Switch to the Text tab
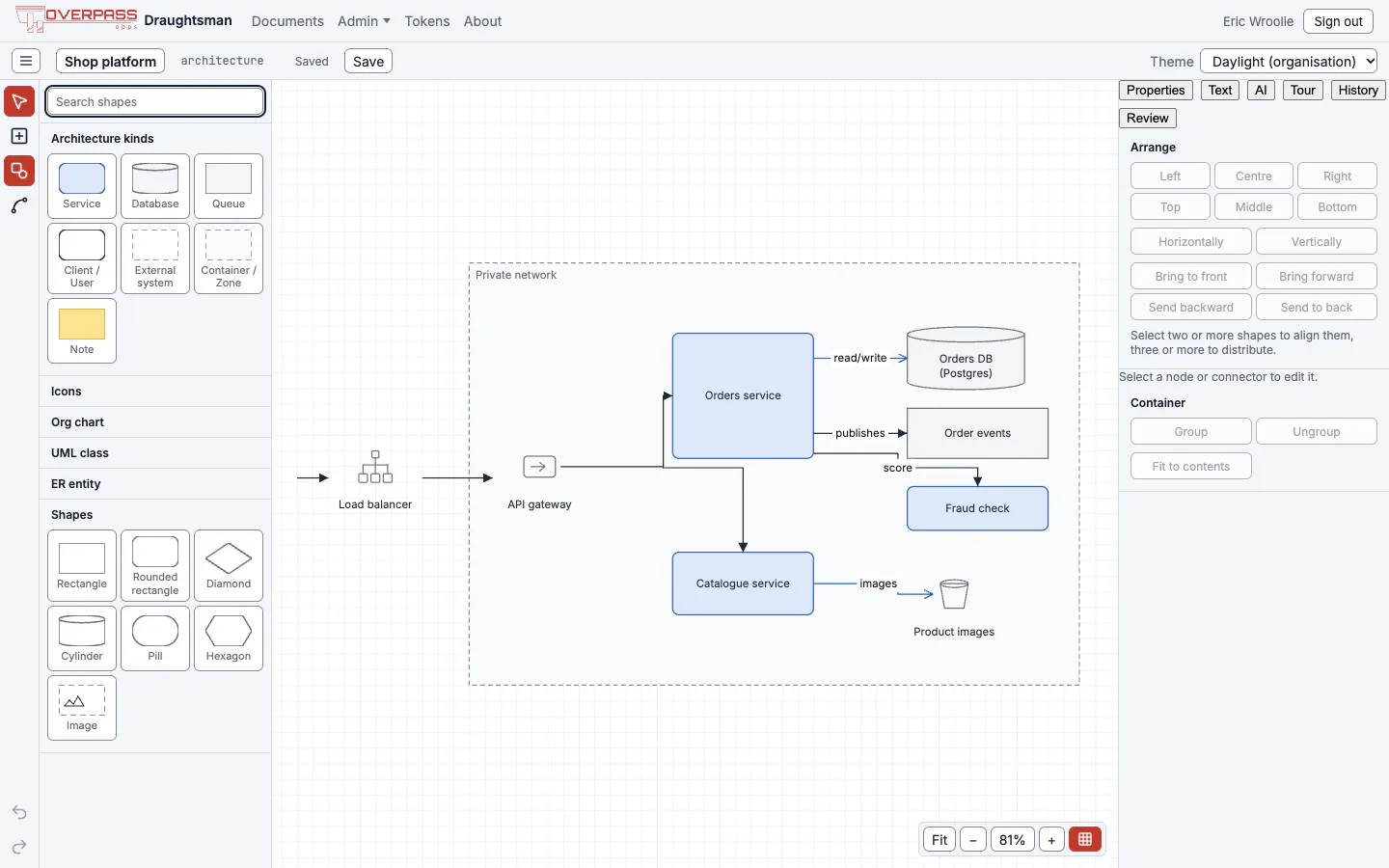Viewport: 1389px width, 868px height. (x=1220, y=90)
